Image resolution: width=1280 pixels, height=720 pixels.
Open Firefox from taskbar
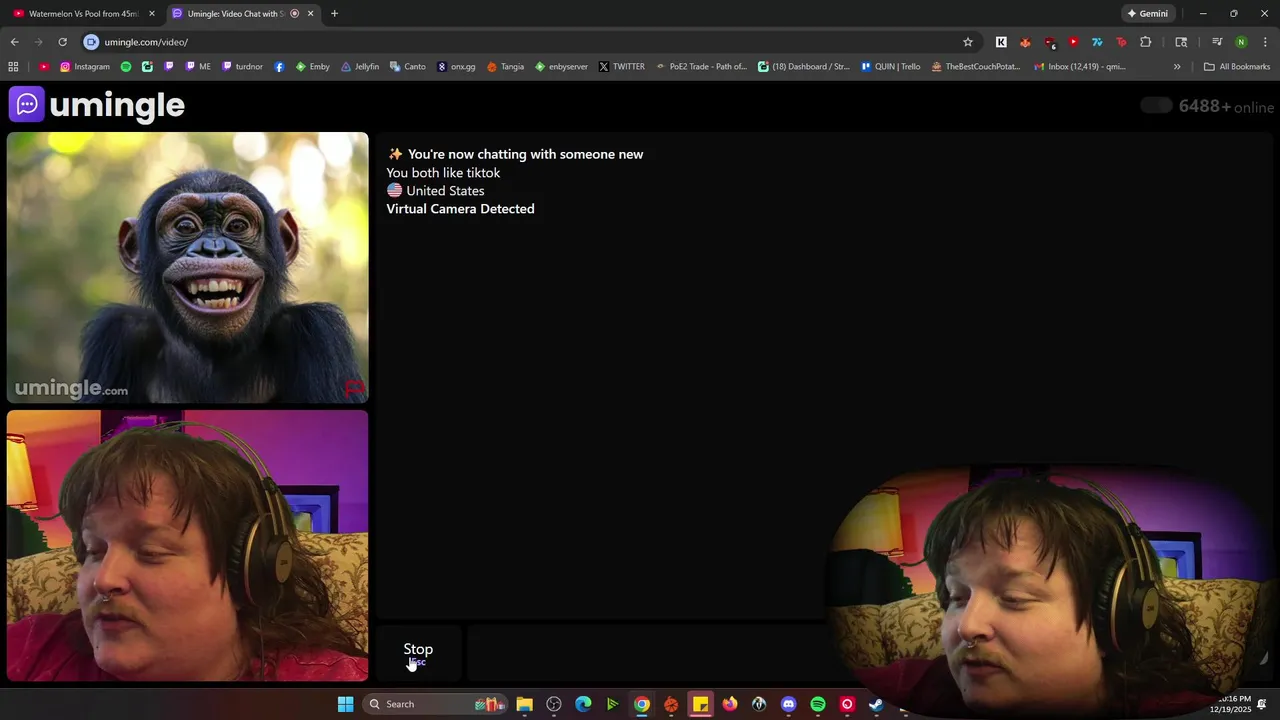[x=730, y=704]
